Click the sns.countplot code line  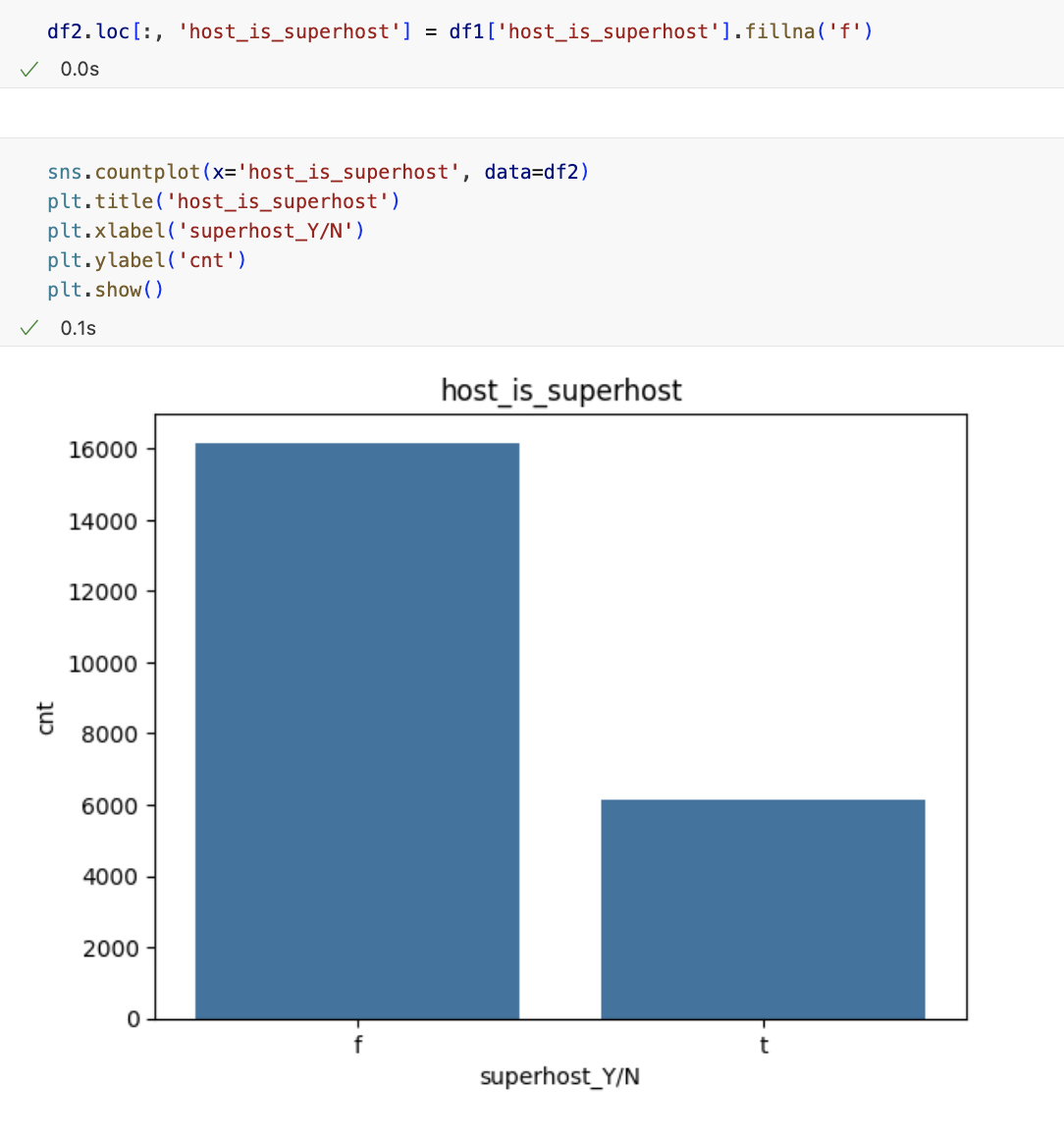318,172
